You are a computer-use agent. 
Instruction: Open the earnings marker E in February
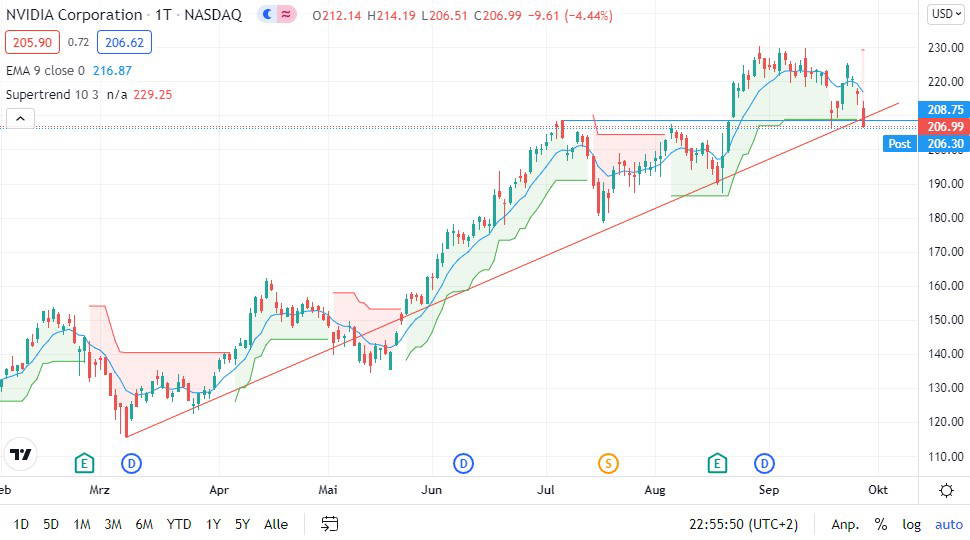[84, 463]
